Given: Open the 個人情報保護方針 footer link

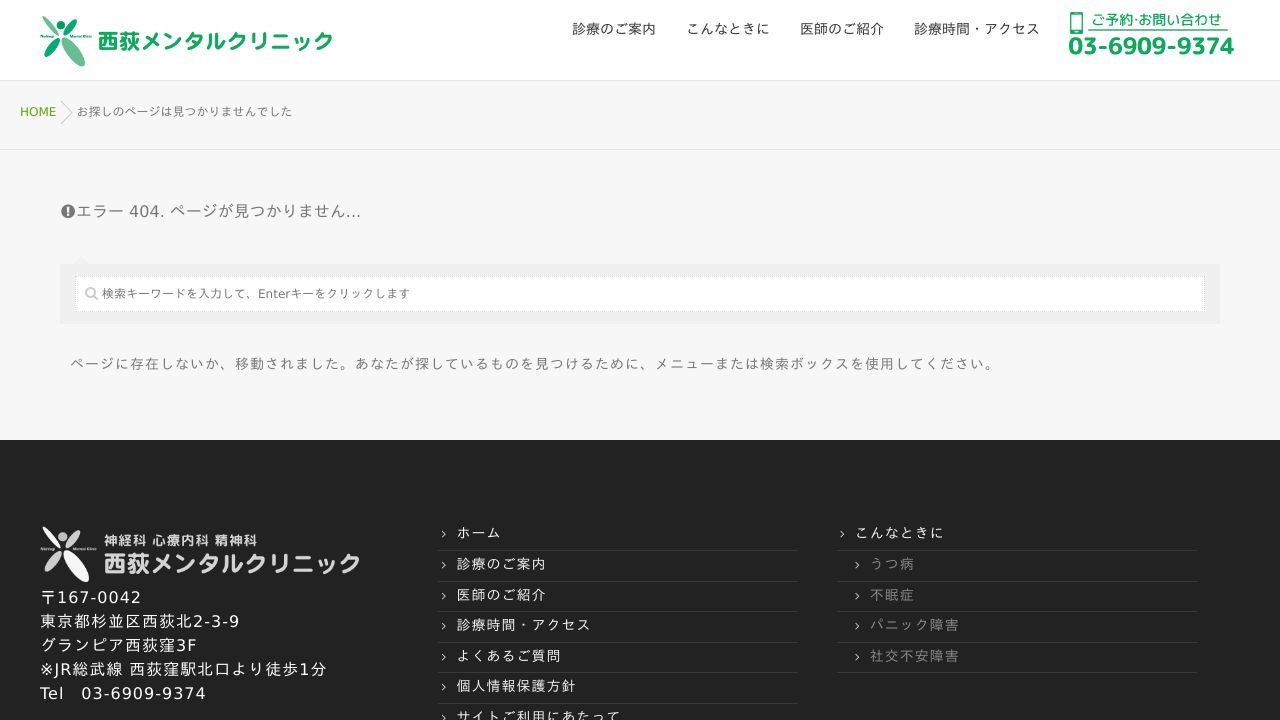Looking at the screenshot, I should pos(515,687).
